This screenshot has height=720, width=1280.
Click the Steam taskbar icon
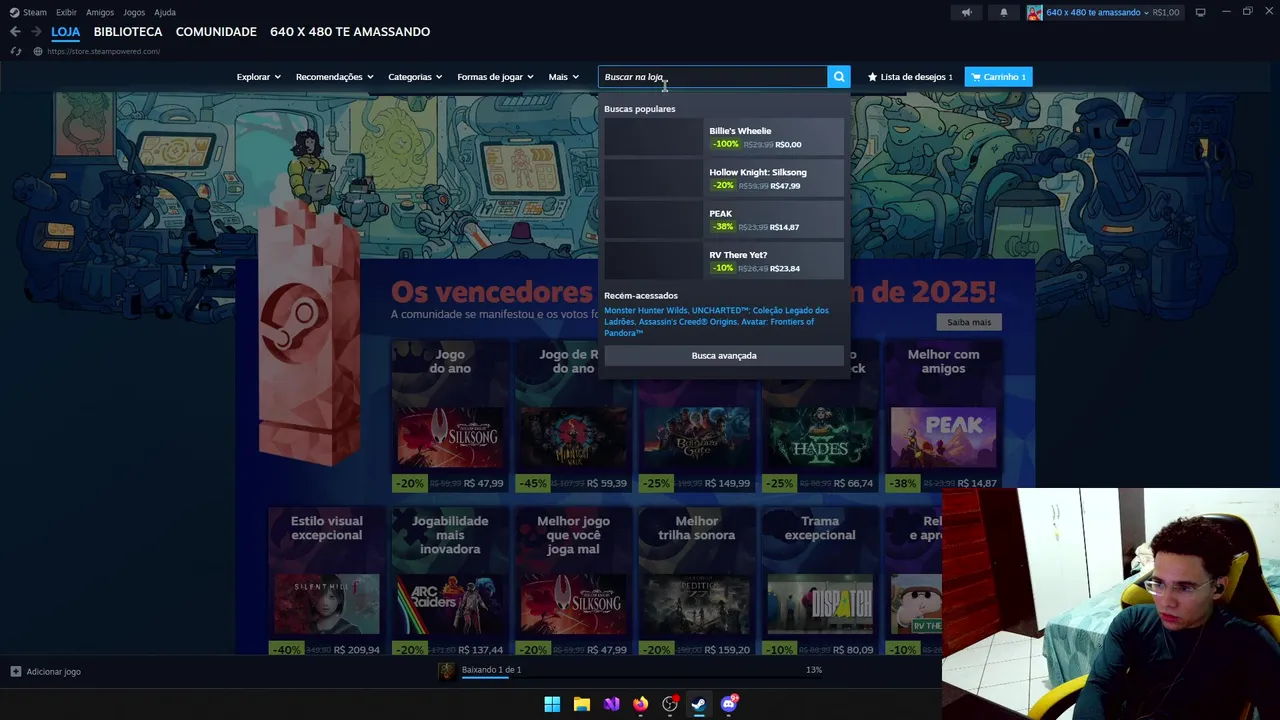[x=699, y=704]
